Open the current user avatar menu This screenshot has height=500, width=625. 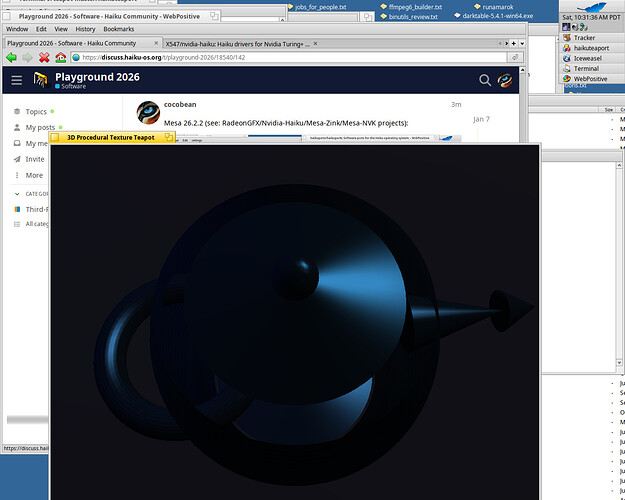[505, 80]
